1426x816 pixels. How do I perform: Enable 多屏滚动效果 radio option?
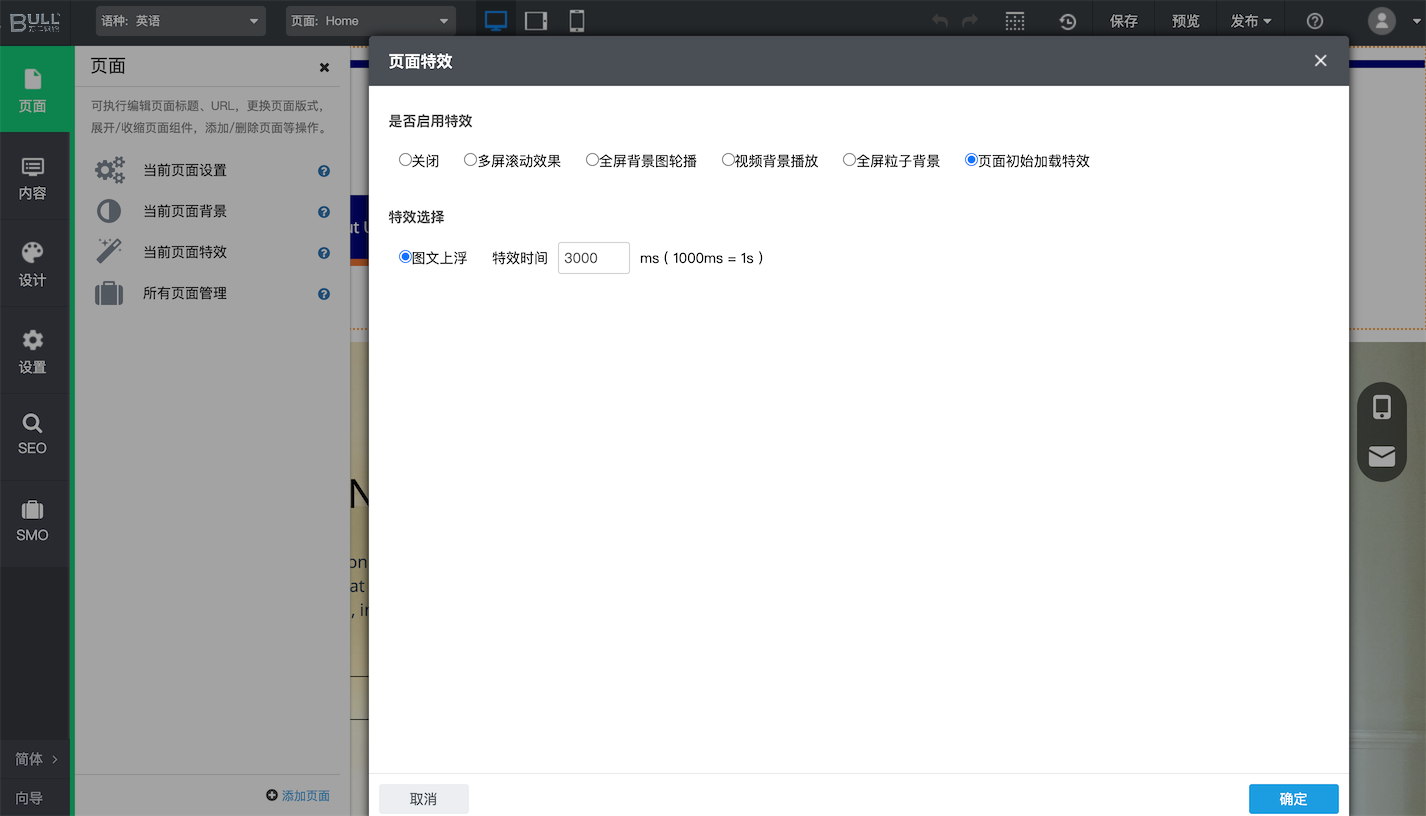click(470, 160)
